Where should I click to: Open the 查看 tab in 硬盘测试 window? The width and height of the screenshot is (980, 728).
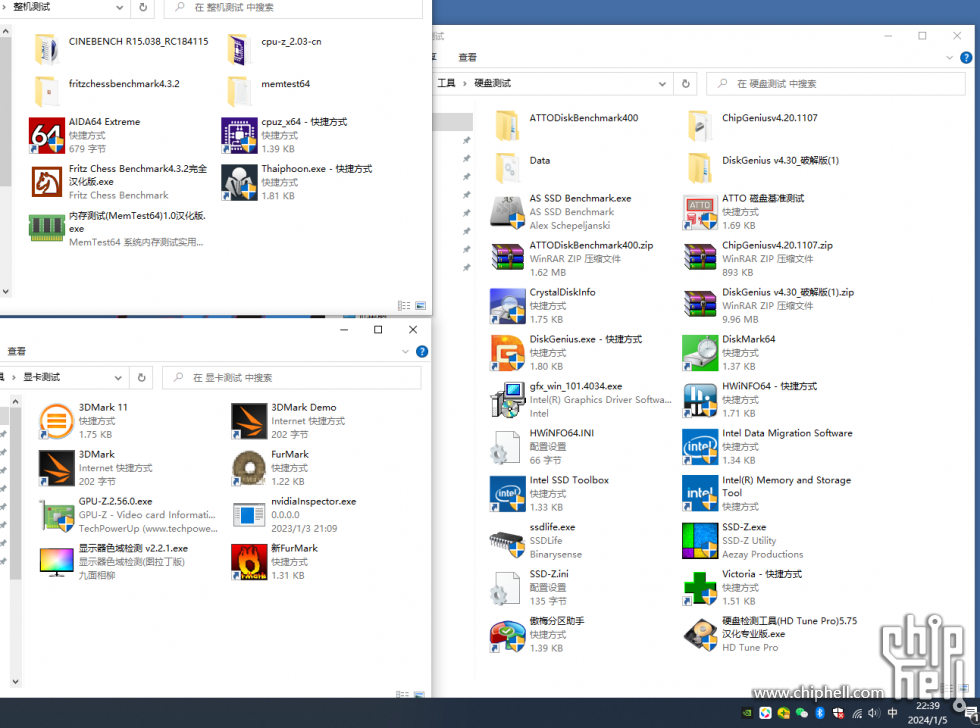(x=468, y=57)
